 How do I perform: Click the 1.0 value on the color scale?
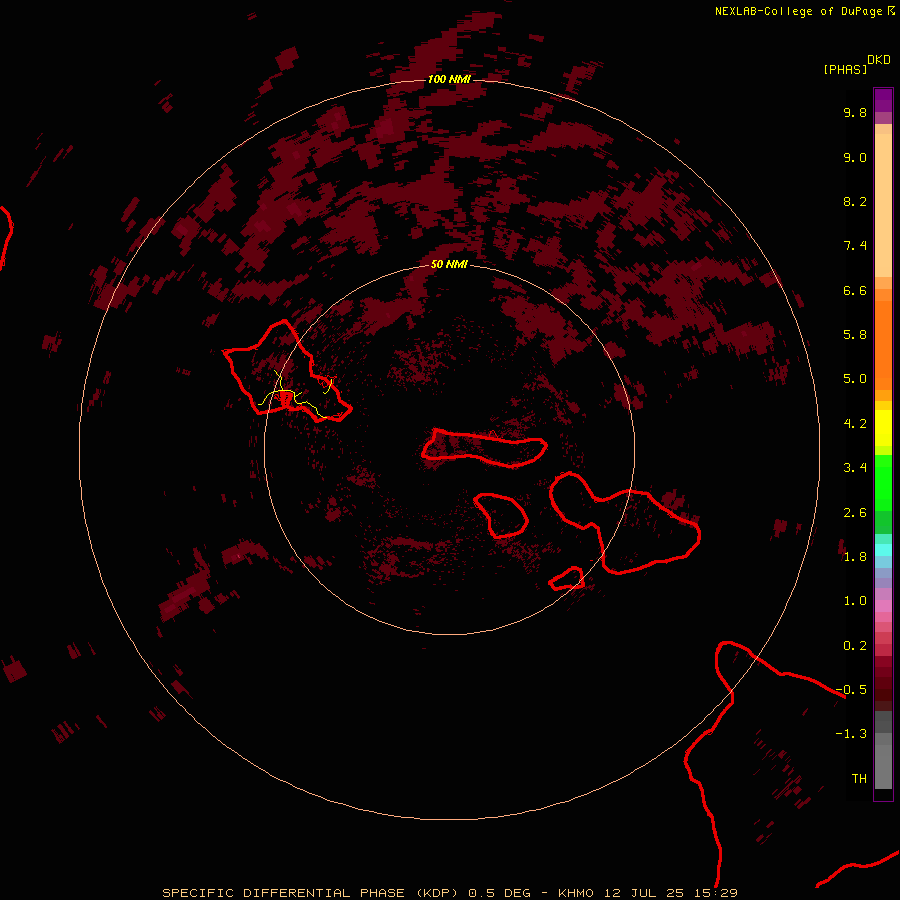pos(855,601)
